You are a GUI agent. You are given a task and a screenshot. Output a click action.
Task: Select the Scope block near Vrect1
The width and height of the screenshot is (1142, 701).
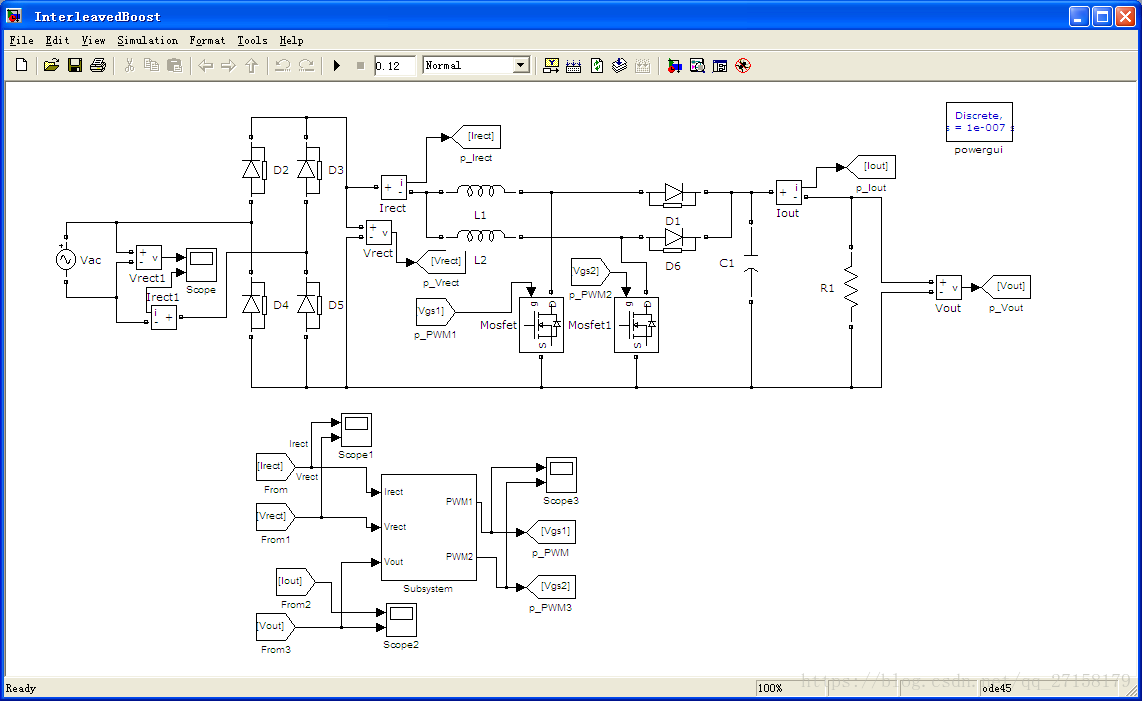(x=202, y=265)
